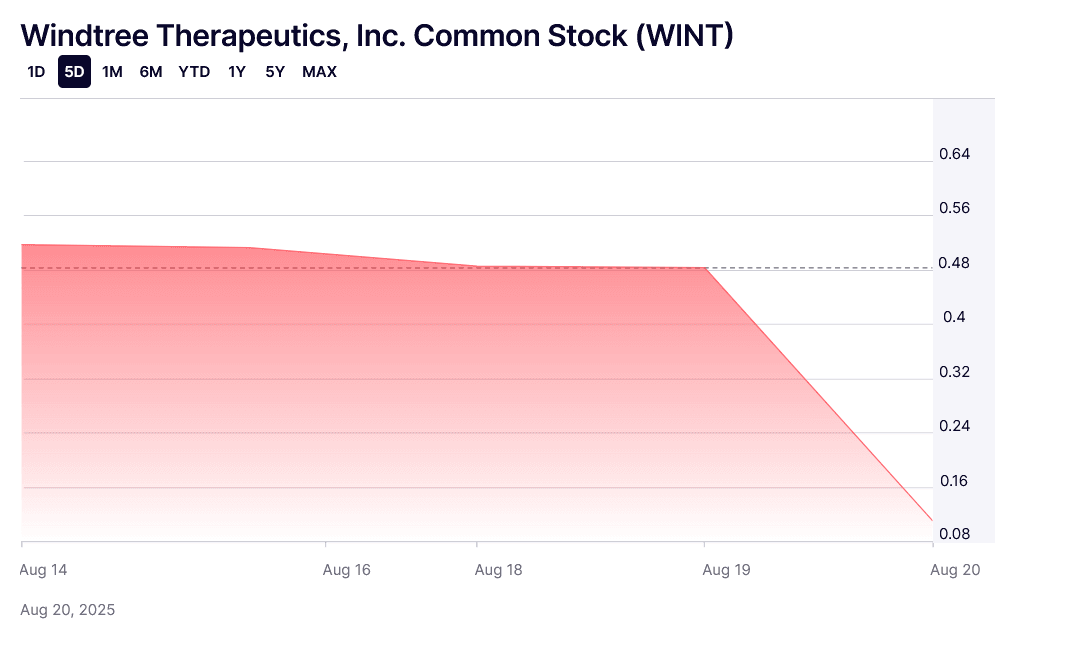Show the MAX time range

pyautogui.click(x=320, y=72)
